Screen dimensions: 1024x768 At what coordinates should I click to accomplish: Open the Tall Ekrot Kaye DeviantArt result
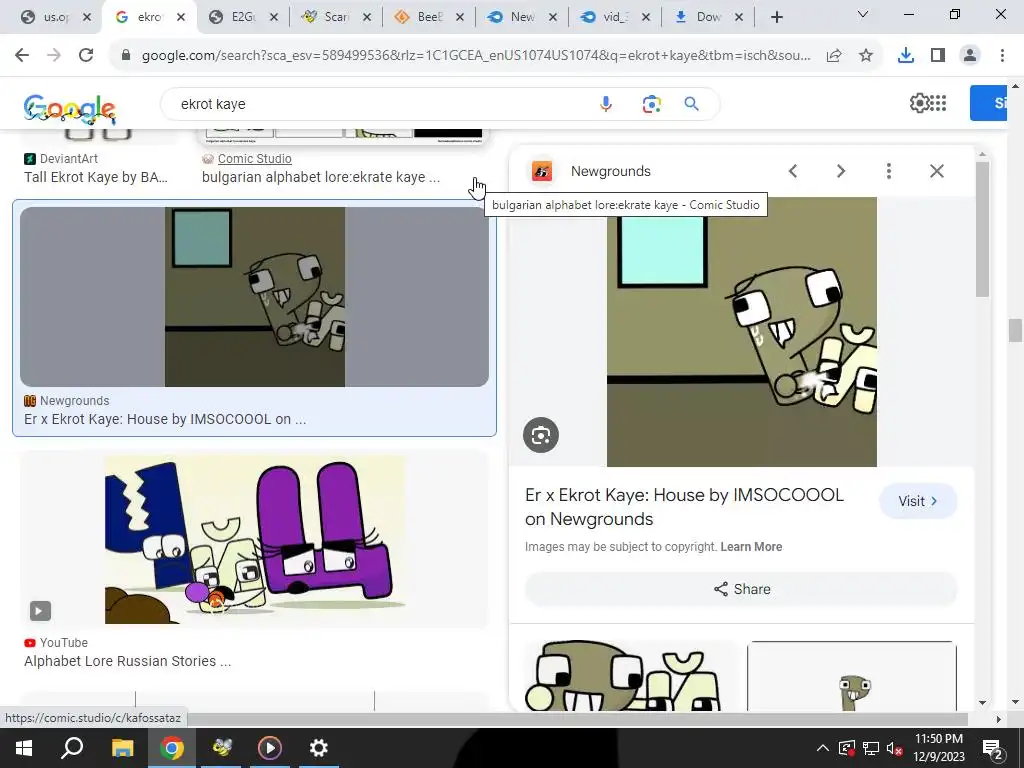tap(96, 177)
